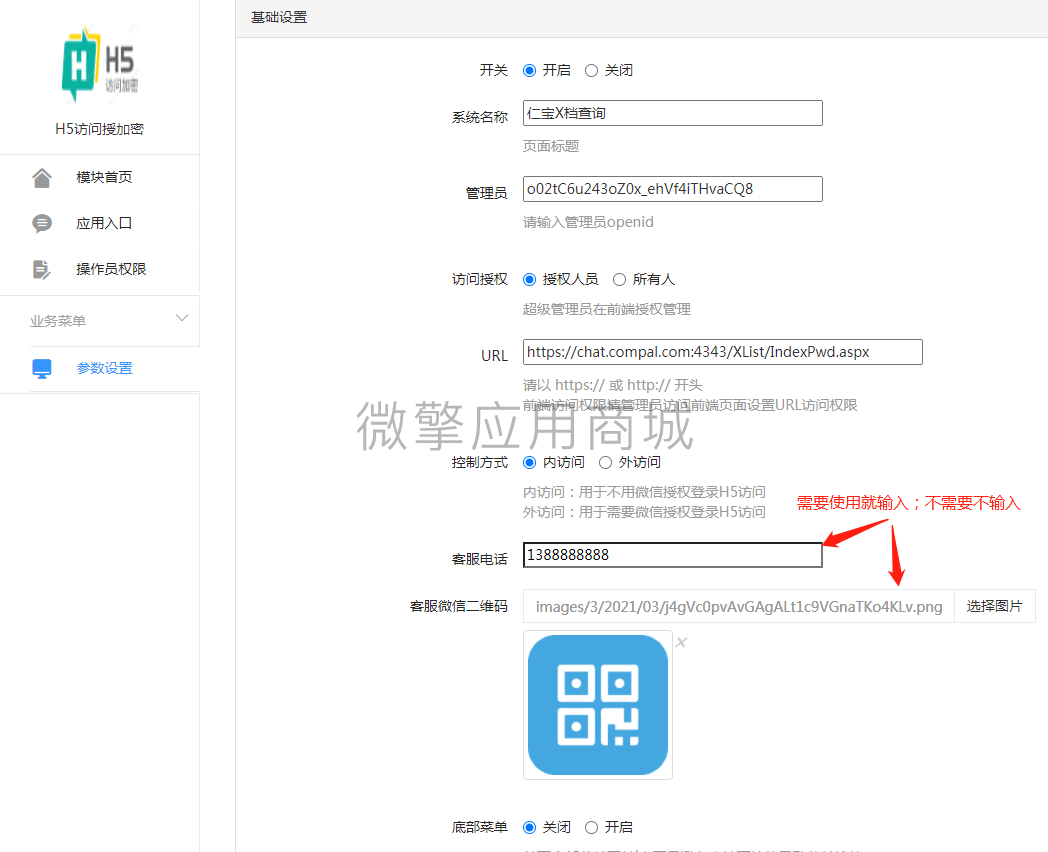This screenshot has height=852, width=1048.
Task: Enable 底部菜单 with the 开启 radio
Action: 592,828
